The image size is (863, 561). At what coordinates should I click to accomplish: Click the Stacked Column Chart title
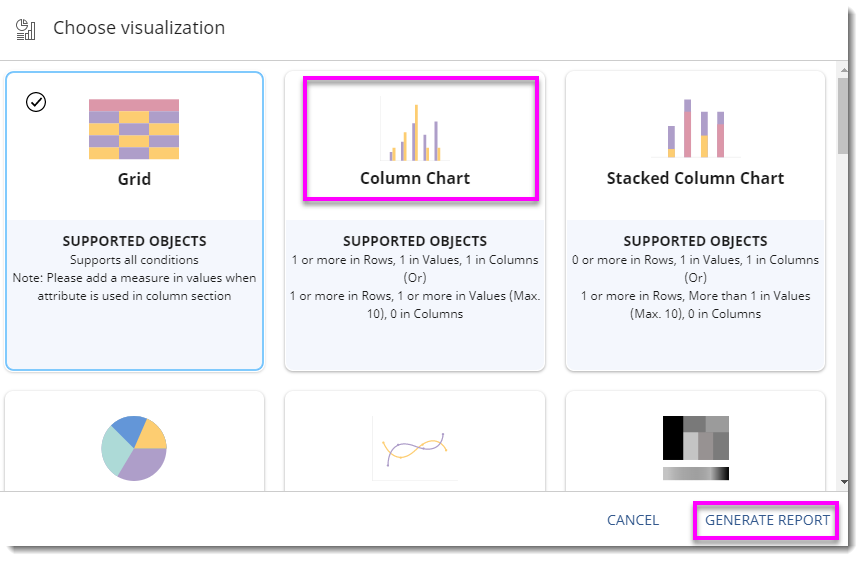[x=695, y=178]
